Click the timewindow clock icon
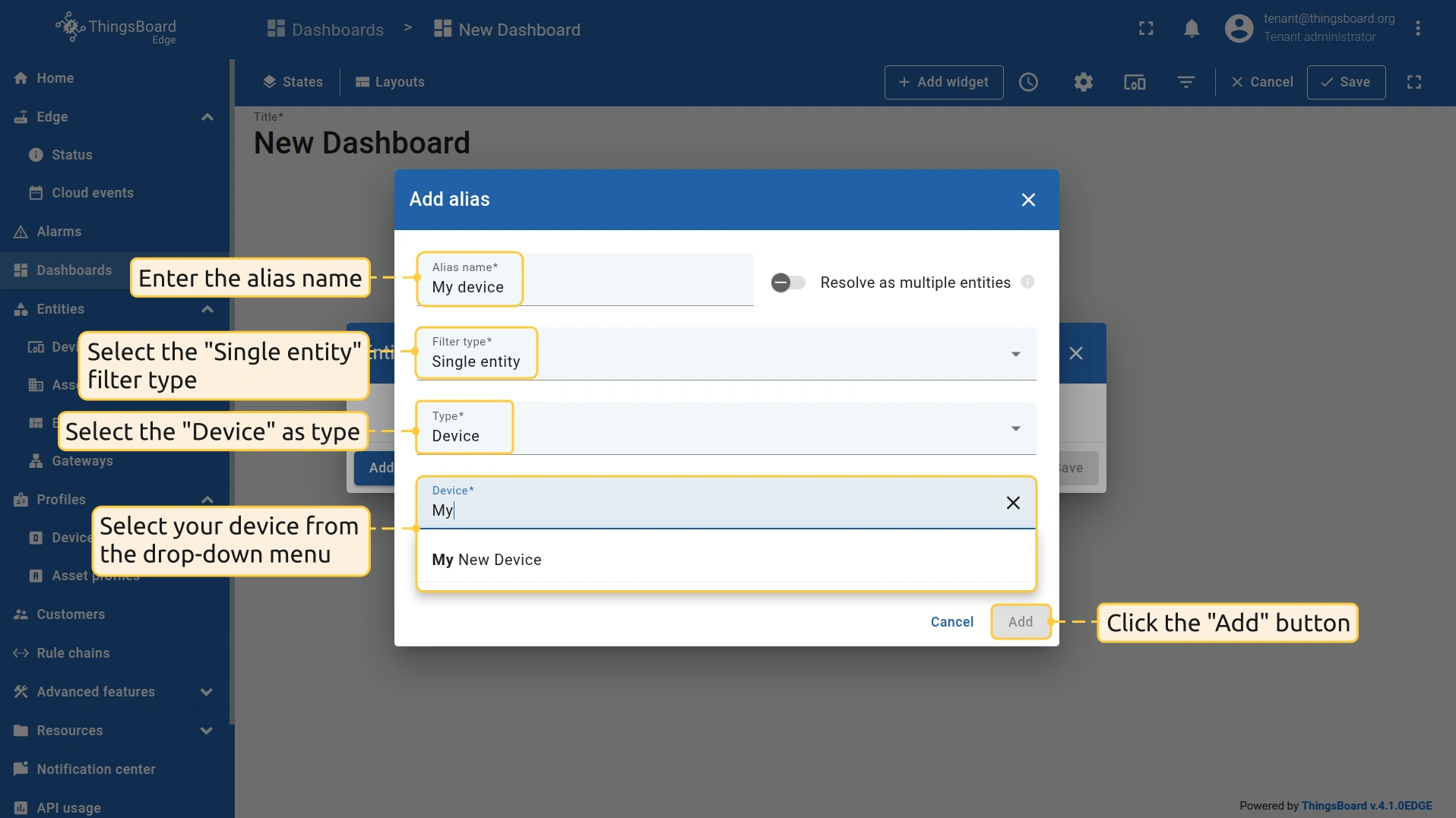Screen dimensions: 1456x818 [1028, 82]
